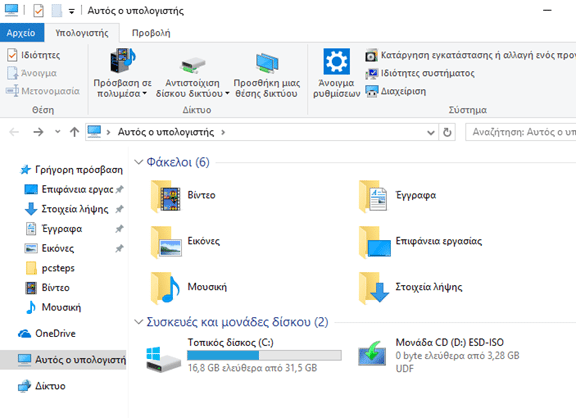Click the Διαχείριση computer management icon
This screenshot has height=418, width=576.
pos(371,91)
